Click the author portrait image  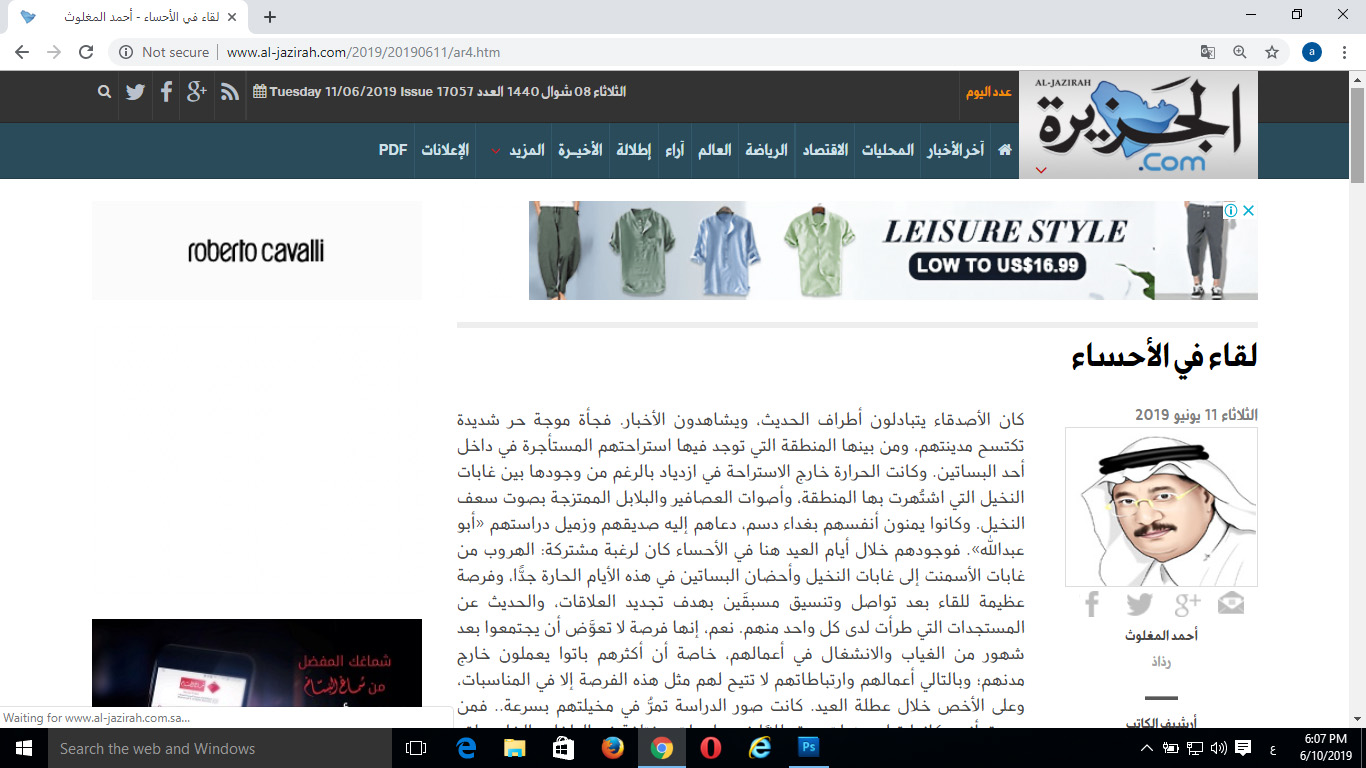1161,507
